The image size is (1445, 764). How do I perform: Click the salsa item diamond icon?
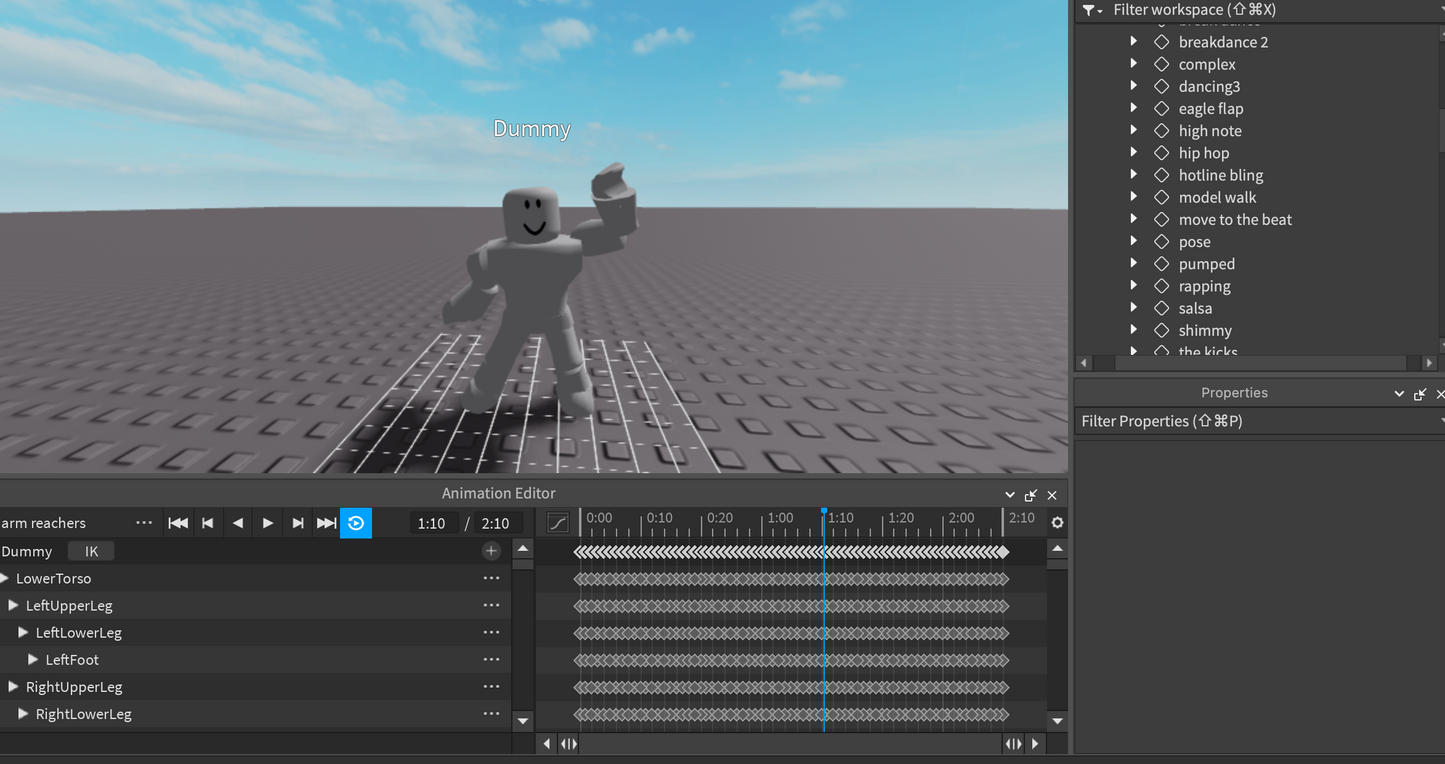(1161, 308)
